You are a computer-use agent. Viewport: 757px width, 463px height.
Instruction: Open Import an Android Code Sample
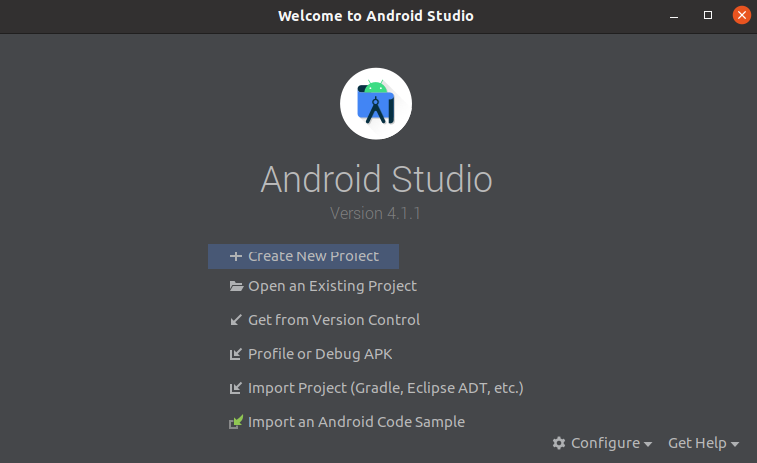tap(356, 422)
